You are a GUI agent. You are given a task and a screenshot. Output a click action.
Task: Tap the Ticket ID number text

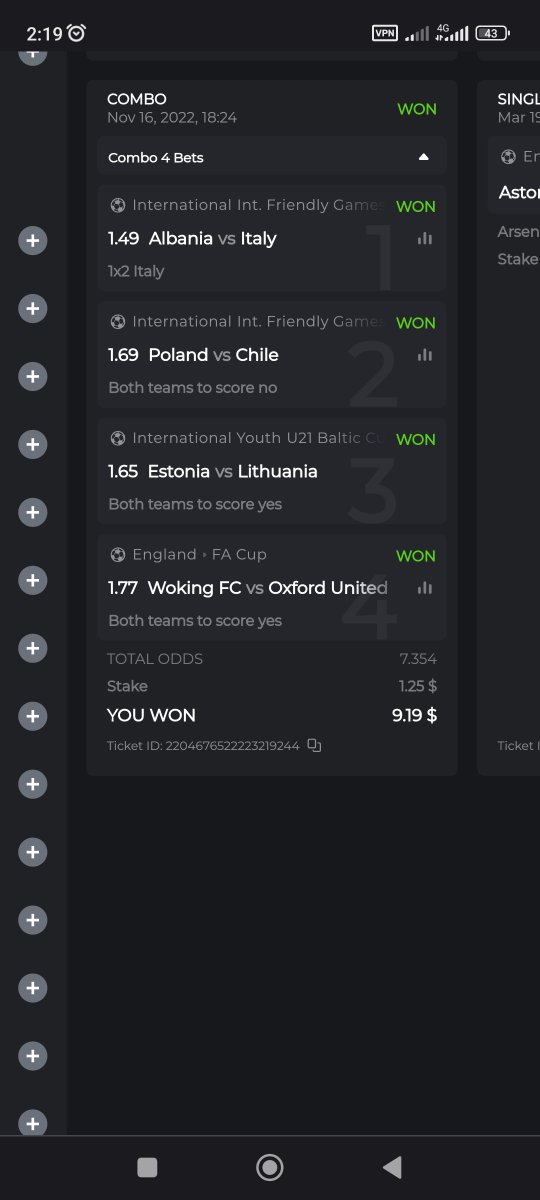232,746
